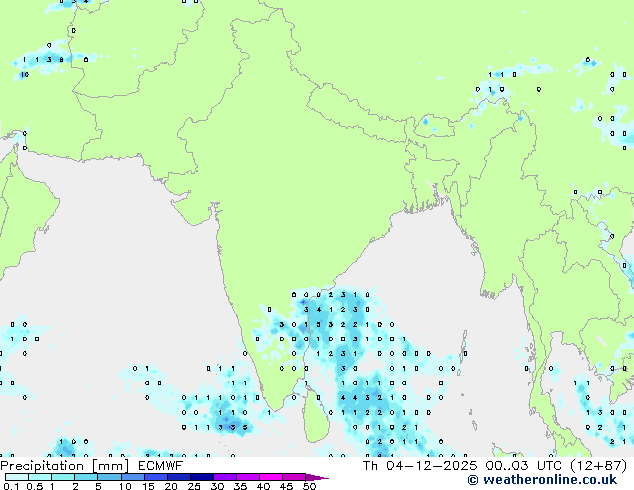
Task: Click the weatheronline.co.uk copyright link
Action: pyautogui.click(x=542, y=480)
